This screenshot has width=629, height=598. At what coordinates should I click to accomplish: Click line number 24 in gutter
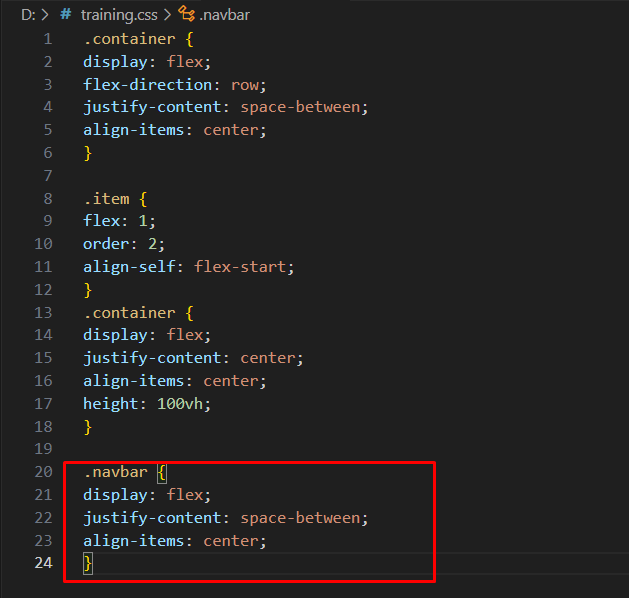(x=43, y=563)
